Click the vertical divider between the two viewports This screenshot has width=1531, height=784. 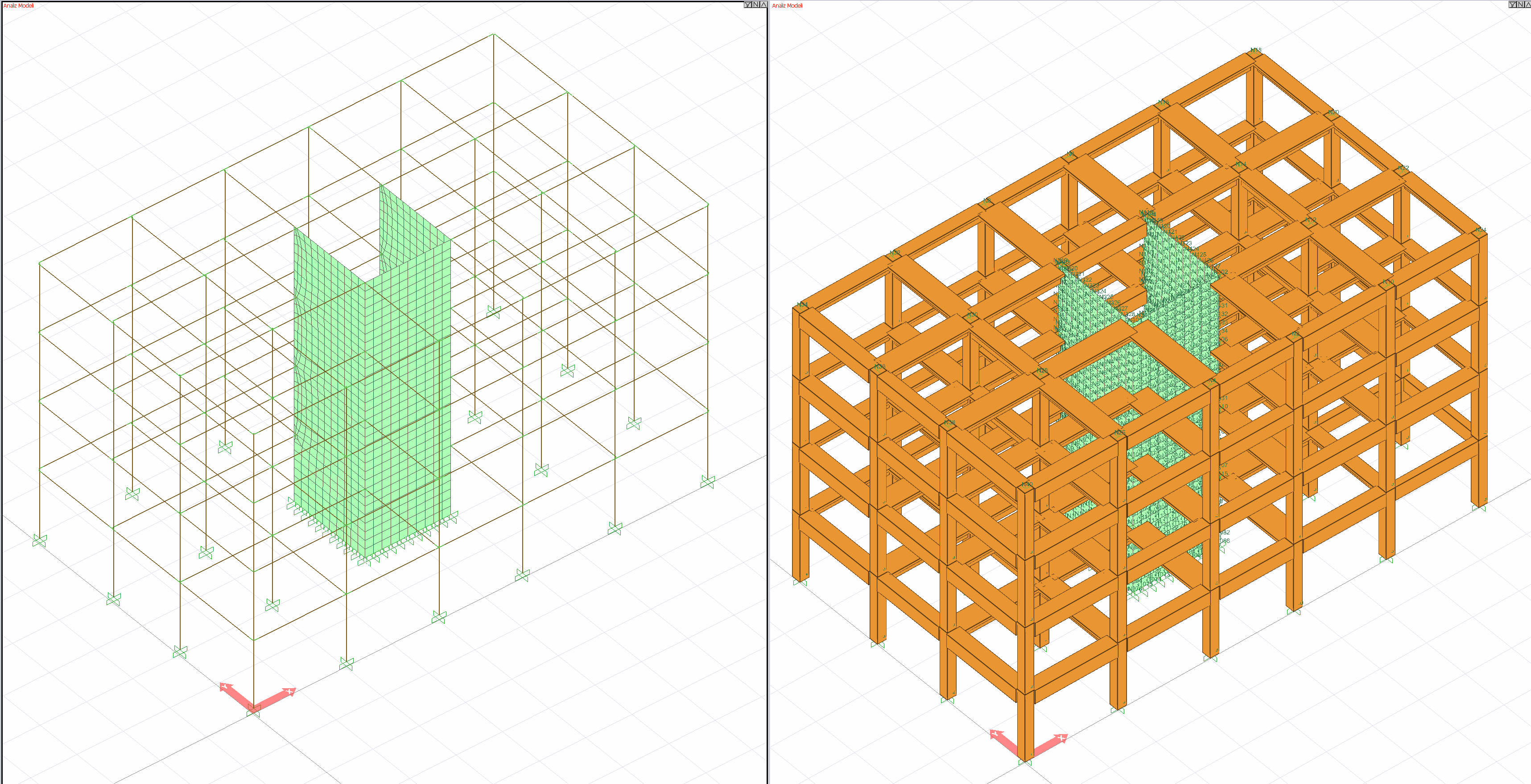pos(768,392)
